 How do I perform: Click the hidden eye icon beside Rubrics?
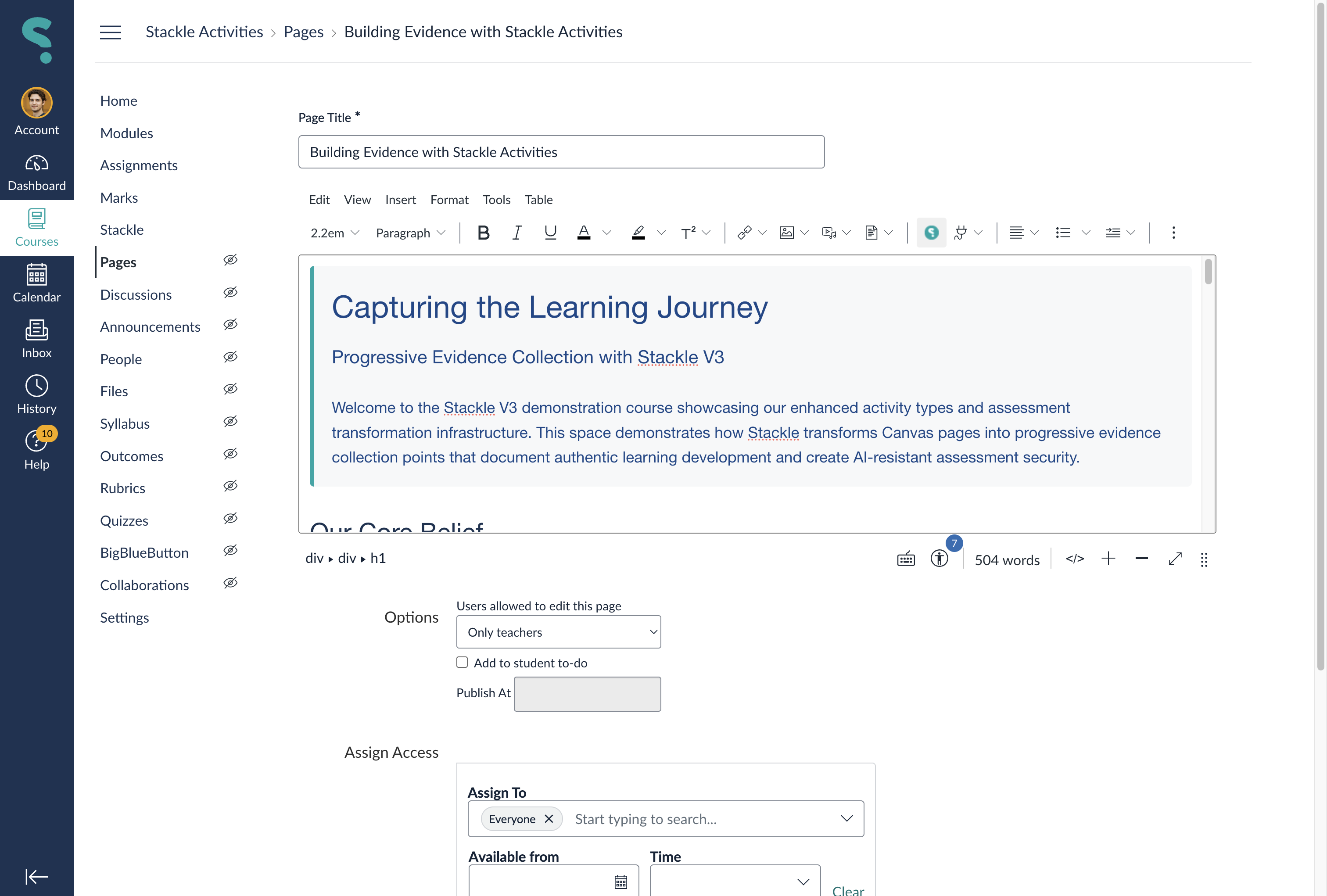230,487
